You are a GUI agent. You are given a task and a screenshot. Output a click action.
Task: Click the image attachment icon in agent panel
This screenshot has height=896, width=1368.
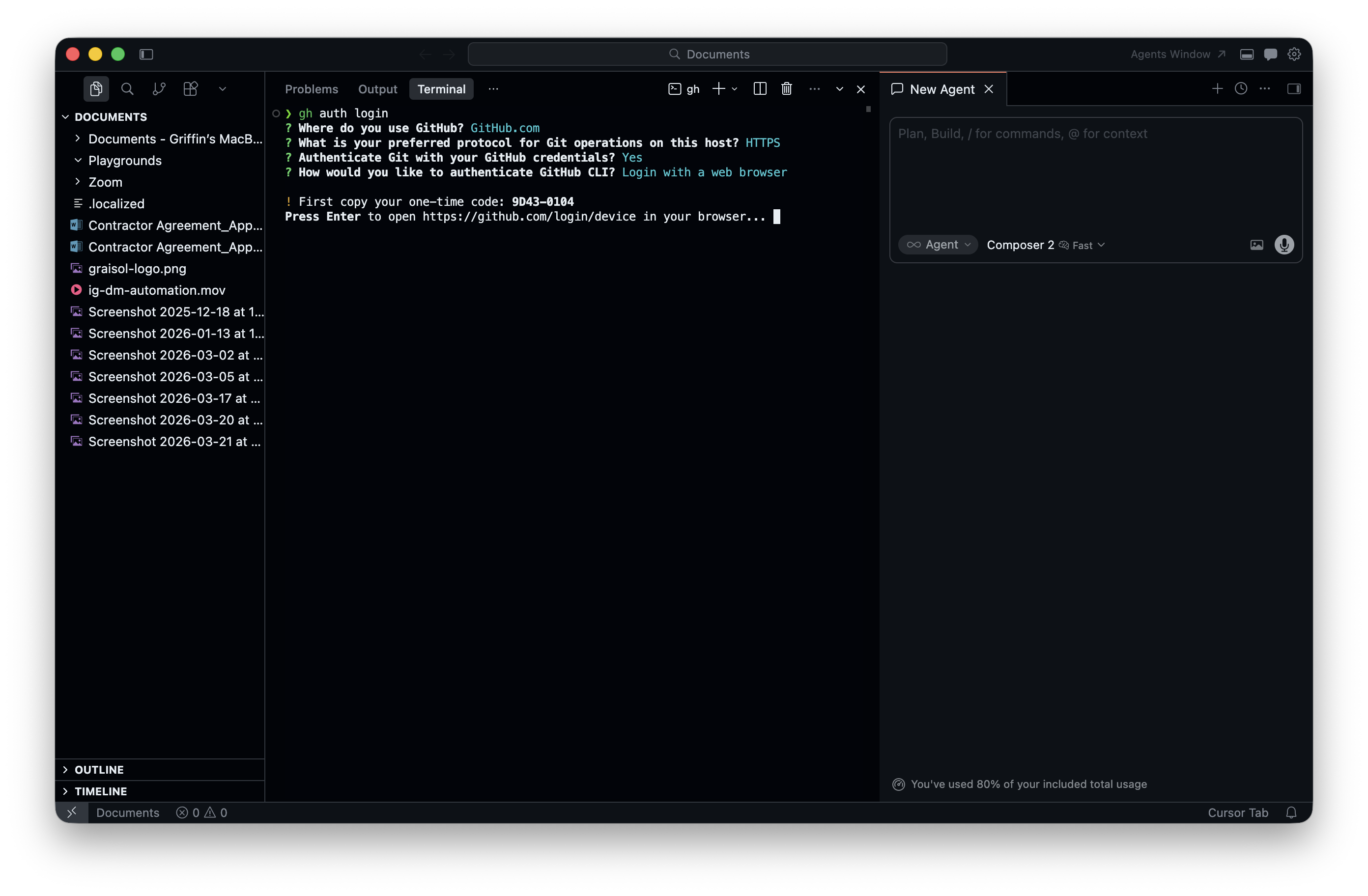coord(1256,245)
